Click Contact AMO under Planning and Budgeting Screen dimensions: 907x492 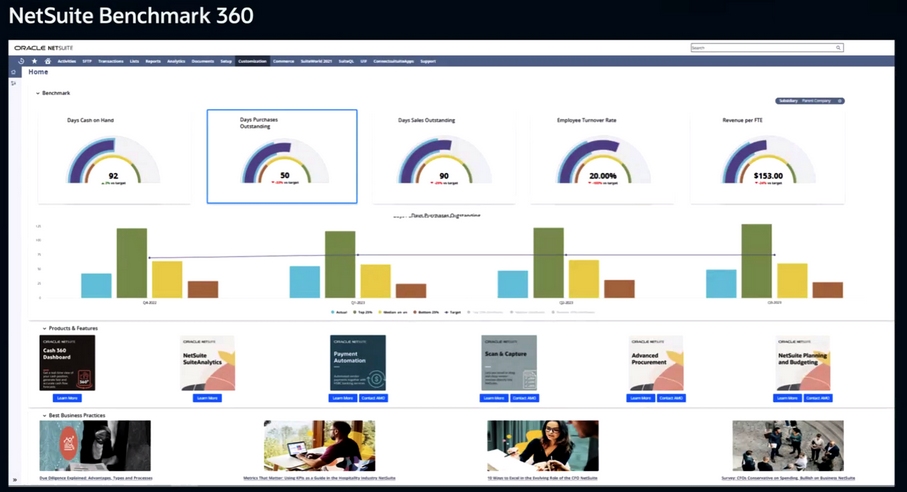[x=818, y=398]
